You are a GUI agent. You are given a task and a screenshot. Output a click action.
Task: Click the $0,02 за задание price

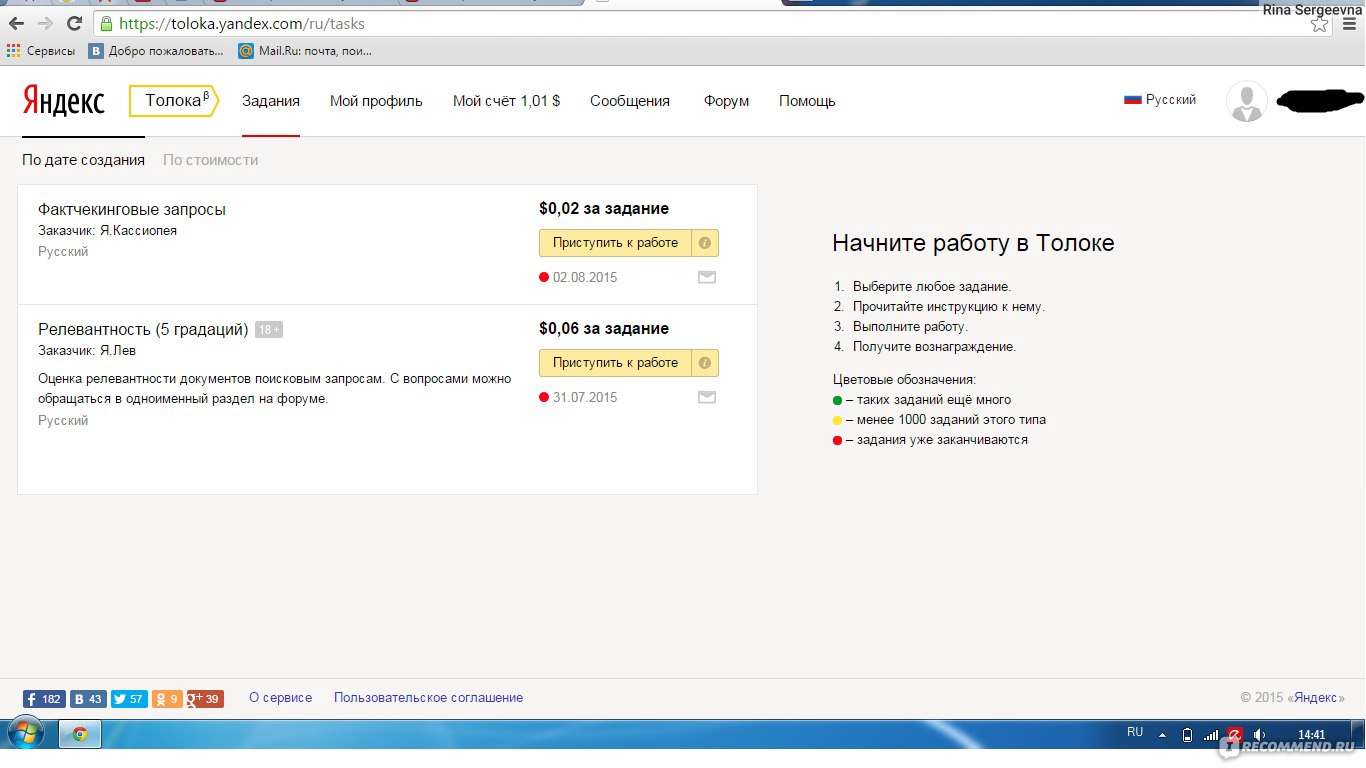click(604, 209)
